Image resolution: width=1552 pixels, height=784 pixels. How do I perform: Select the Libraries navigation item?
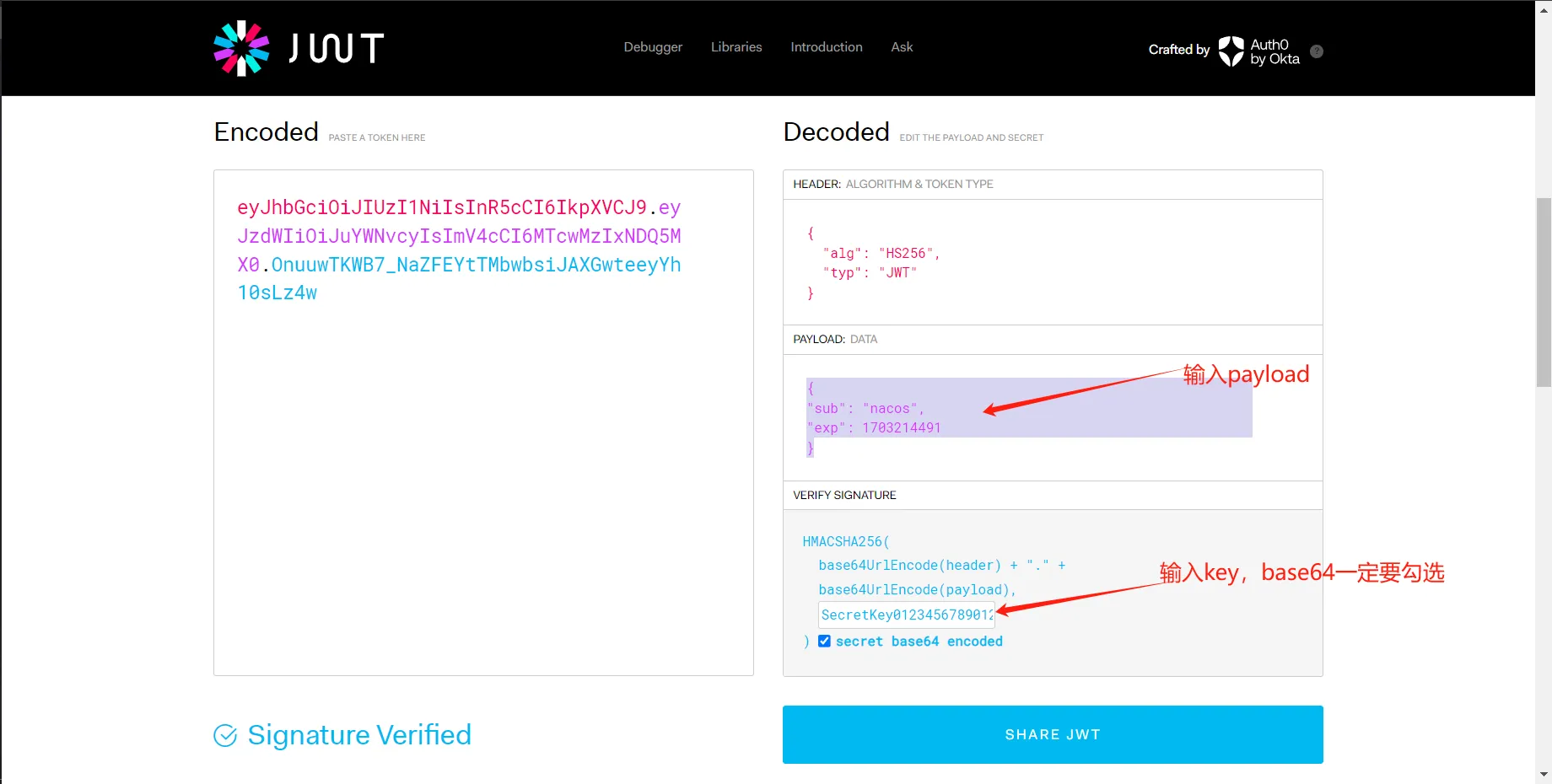(736, 47)
